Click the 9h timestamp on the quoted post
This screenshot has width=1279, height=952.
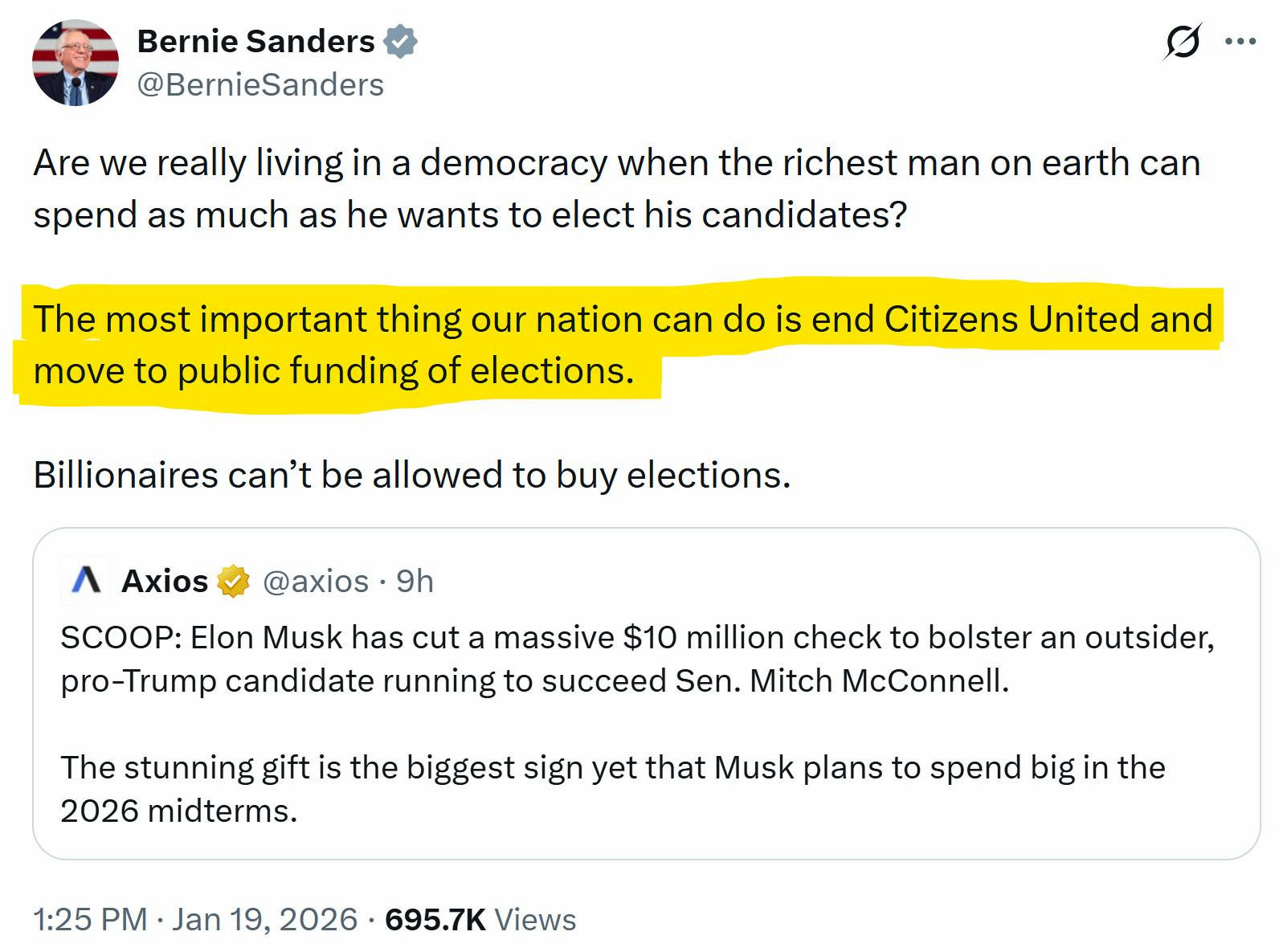(415, 581)
